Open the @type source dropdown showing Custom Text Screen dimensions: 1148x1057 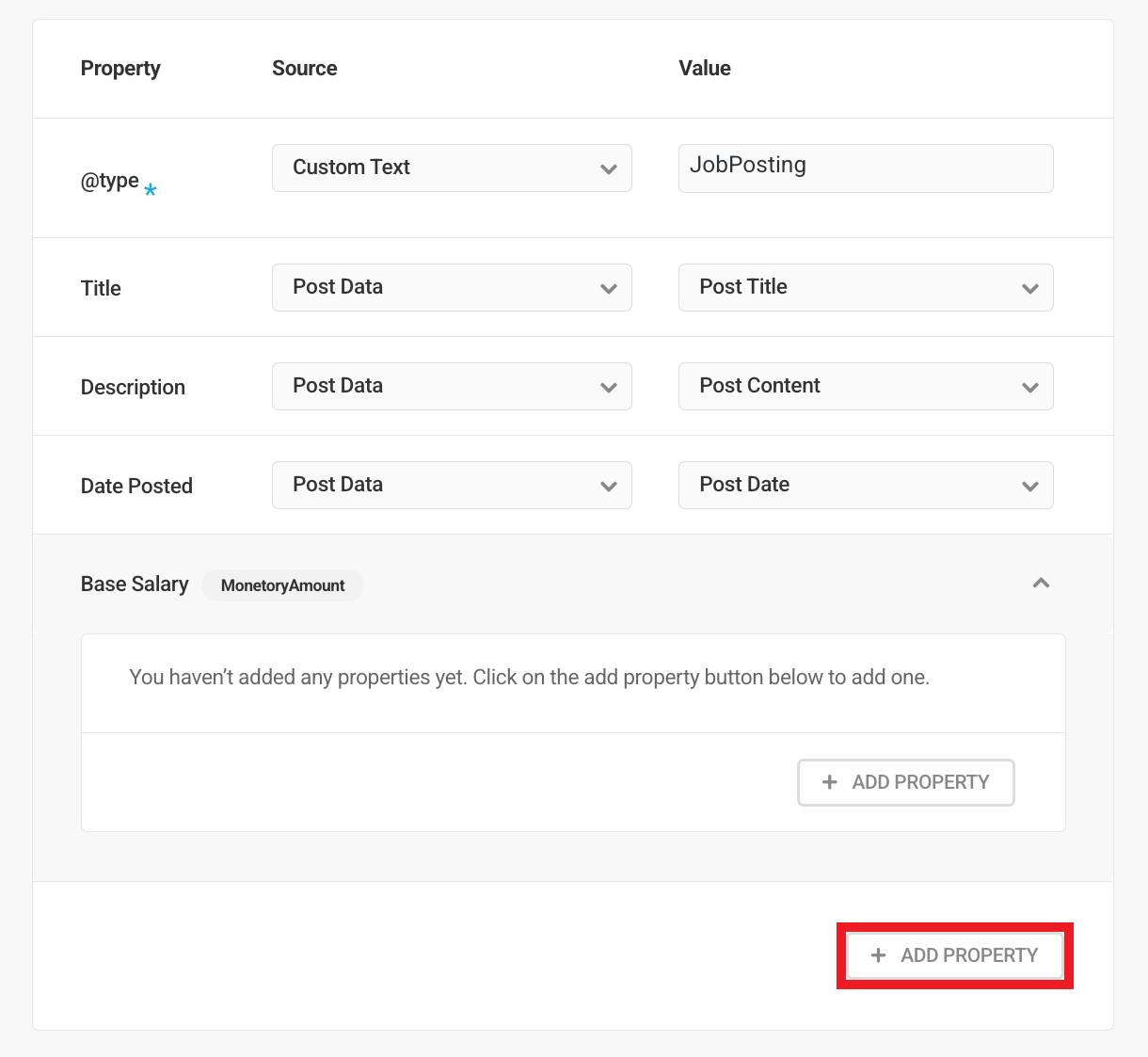[452, 168]
